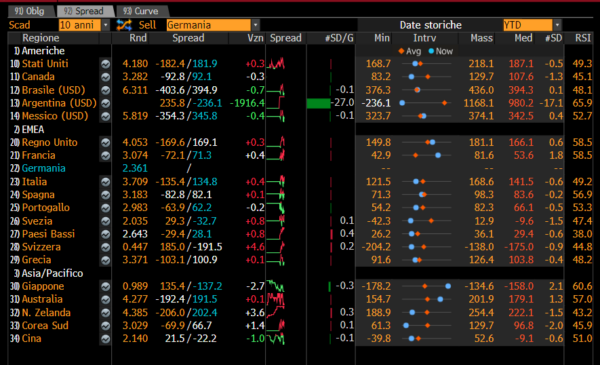Open the Oblg tab
The height and width of the screenshot is (365, 600).
click(x=30, y=11)
